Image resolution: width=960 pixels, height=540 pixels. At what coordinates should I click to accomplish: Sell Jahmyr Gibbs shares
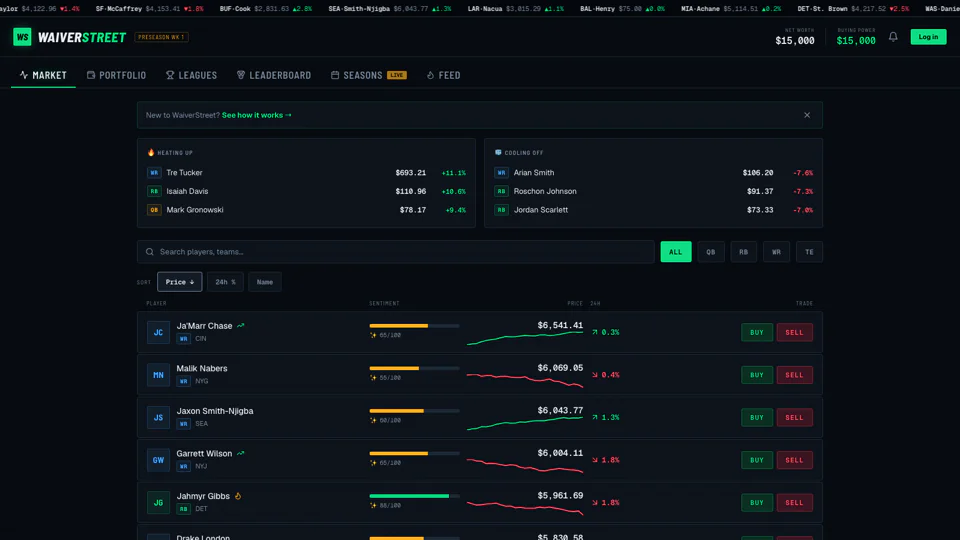click(795, 503)
